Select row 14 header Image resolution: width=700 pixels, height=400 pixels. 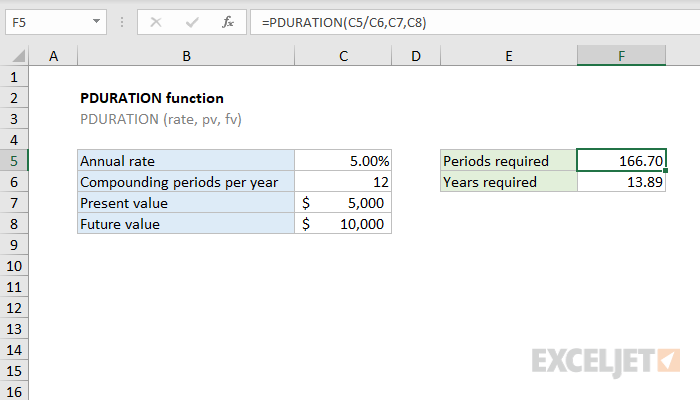[x=14, y=350]
